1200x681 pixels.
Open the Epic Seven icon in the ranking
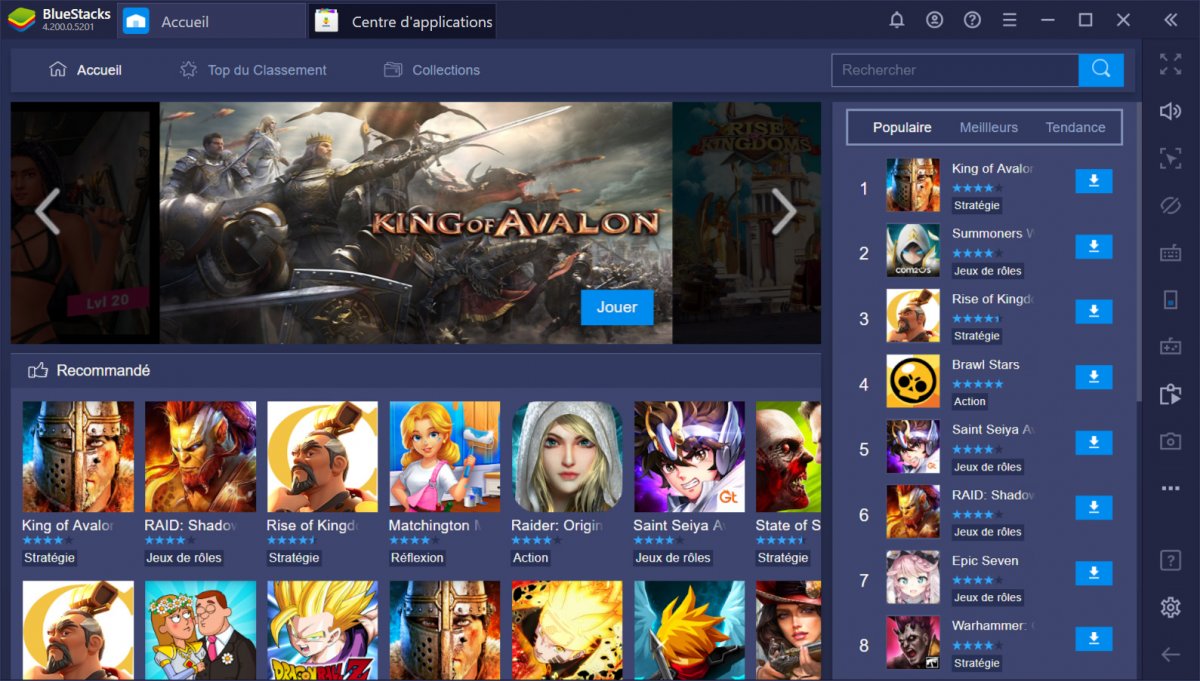click(913, 577)
